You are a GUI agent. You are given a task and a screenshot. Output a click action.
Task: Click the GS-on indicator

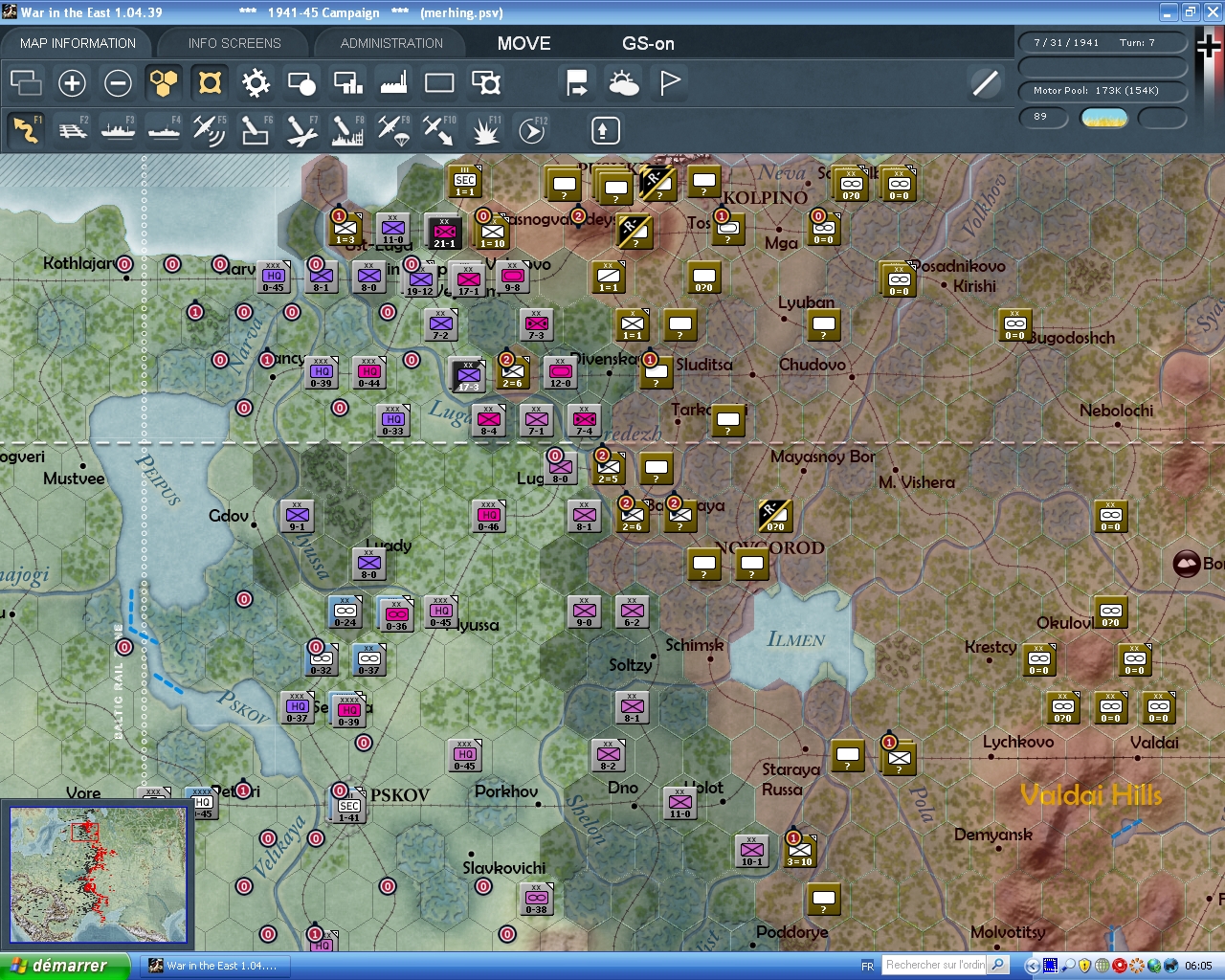[x=648, y=43]
